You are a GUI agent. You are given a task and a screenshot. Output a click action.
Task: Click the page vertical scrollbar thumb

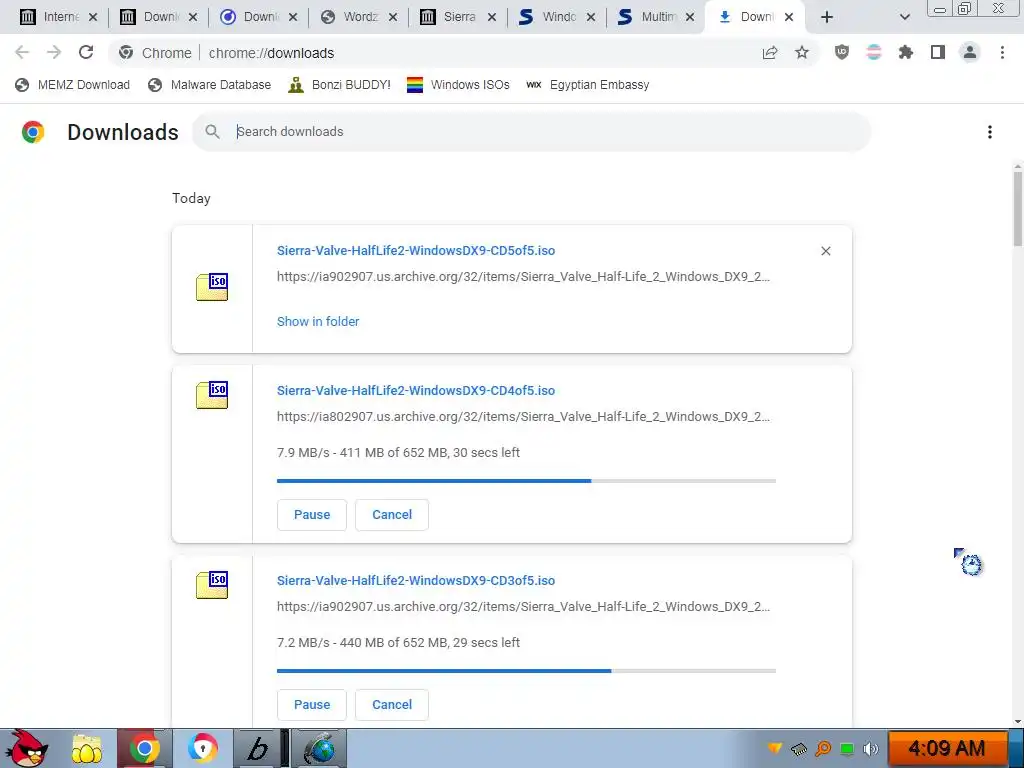[x=1017, y=208]
